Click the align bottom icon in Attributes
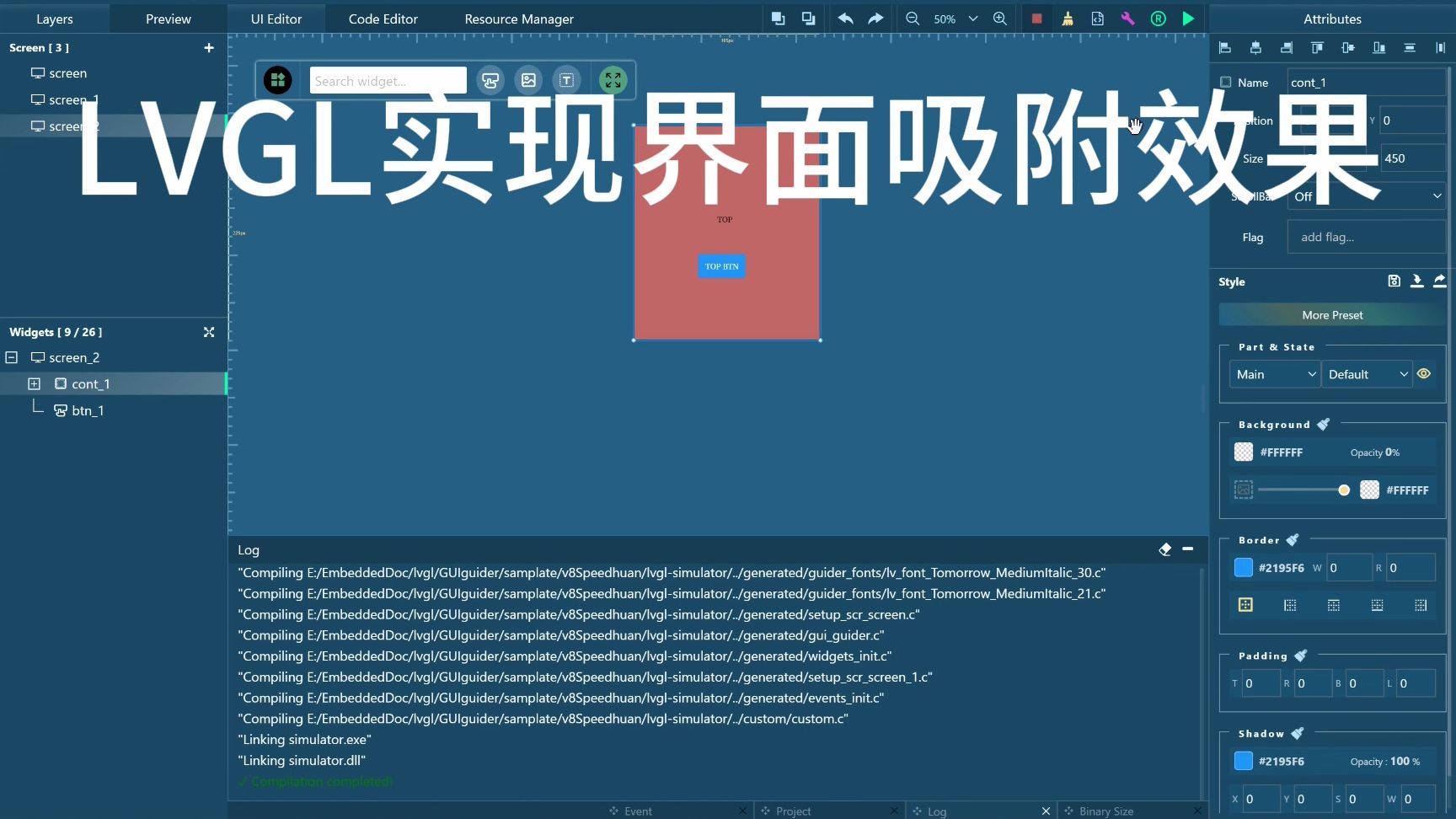 click(1378, 48)
